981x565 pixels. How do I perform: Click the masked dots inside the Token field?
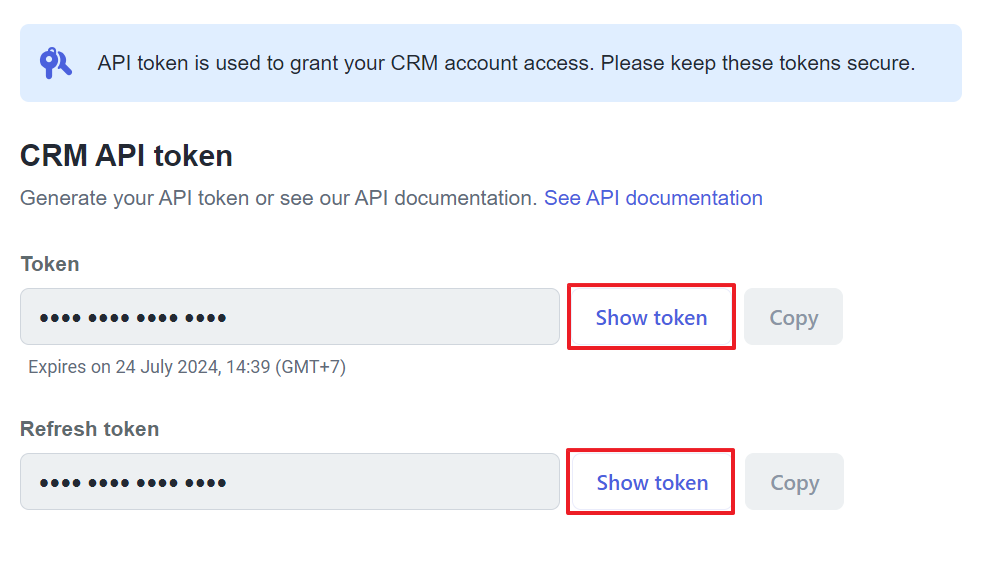133,318
